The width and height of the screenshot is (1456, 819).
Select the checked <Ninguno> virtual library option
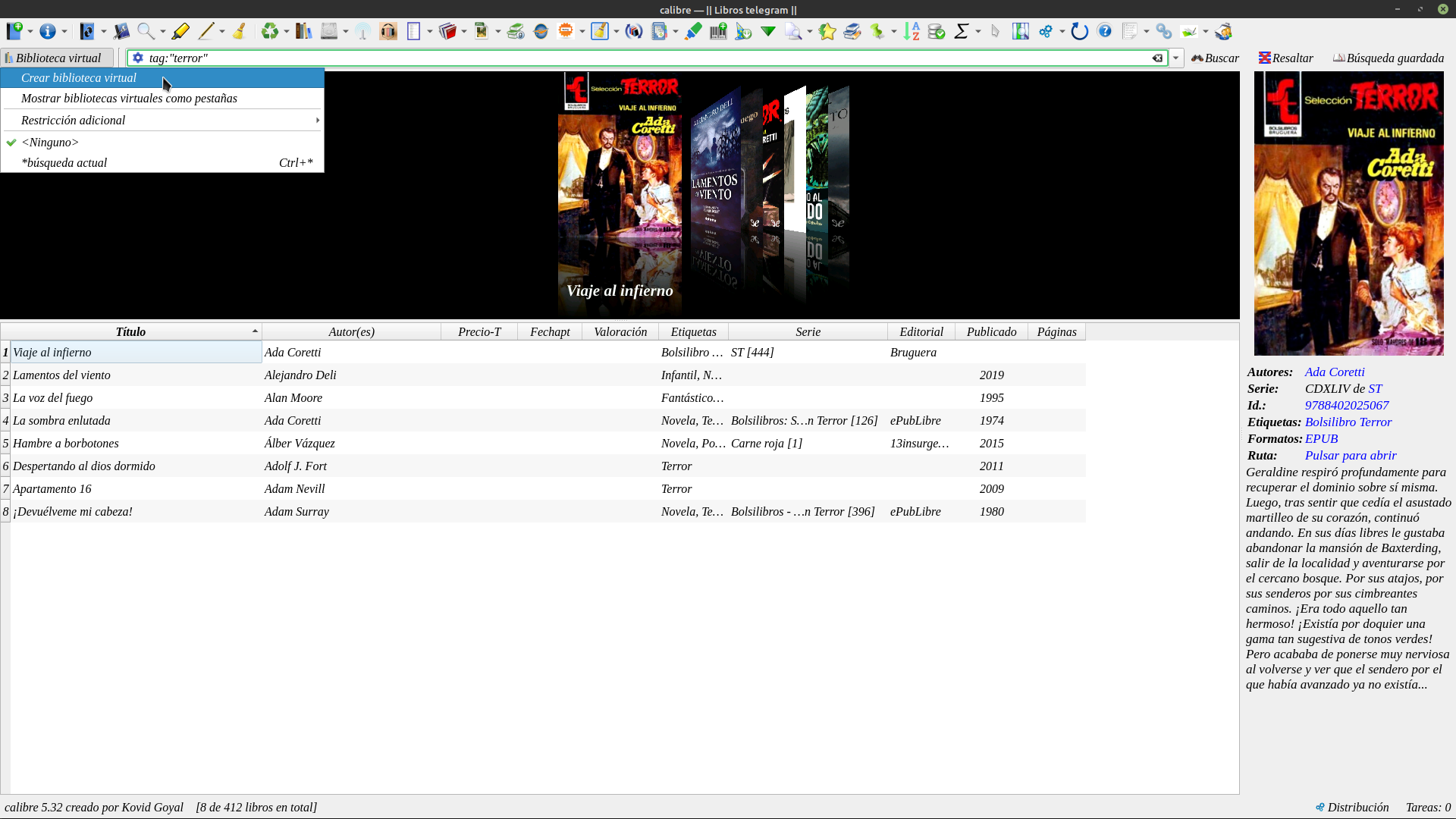point(50,143)
